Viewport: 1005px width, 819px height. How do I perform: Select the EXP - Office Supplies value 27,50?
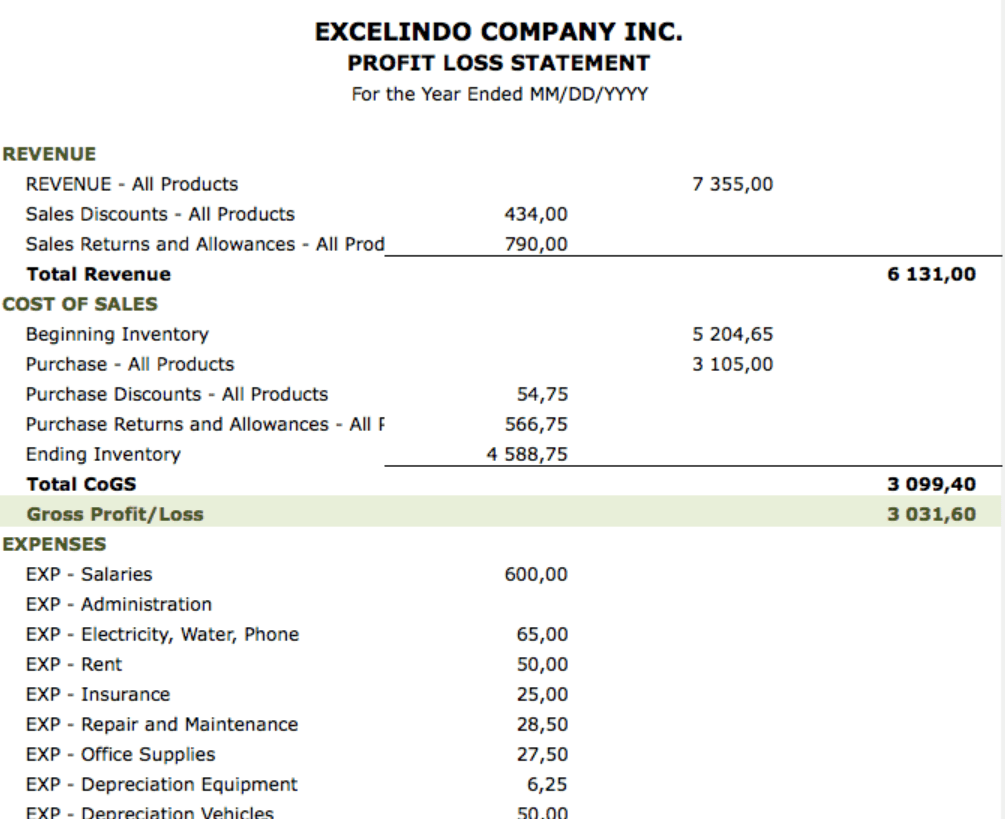[x=543, y=754]
